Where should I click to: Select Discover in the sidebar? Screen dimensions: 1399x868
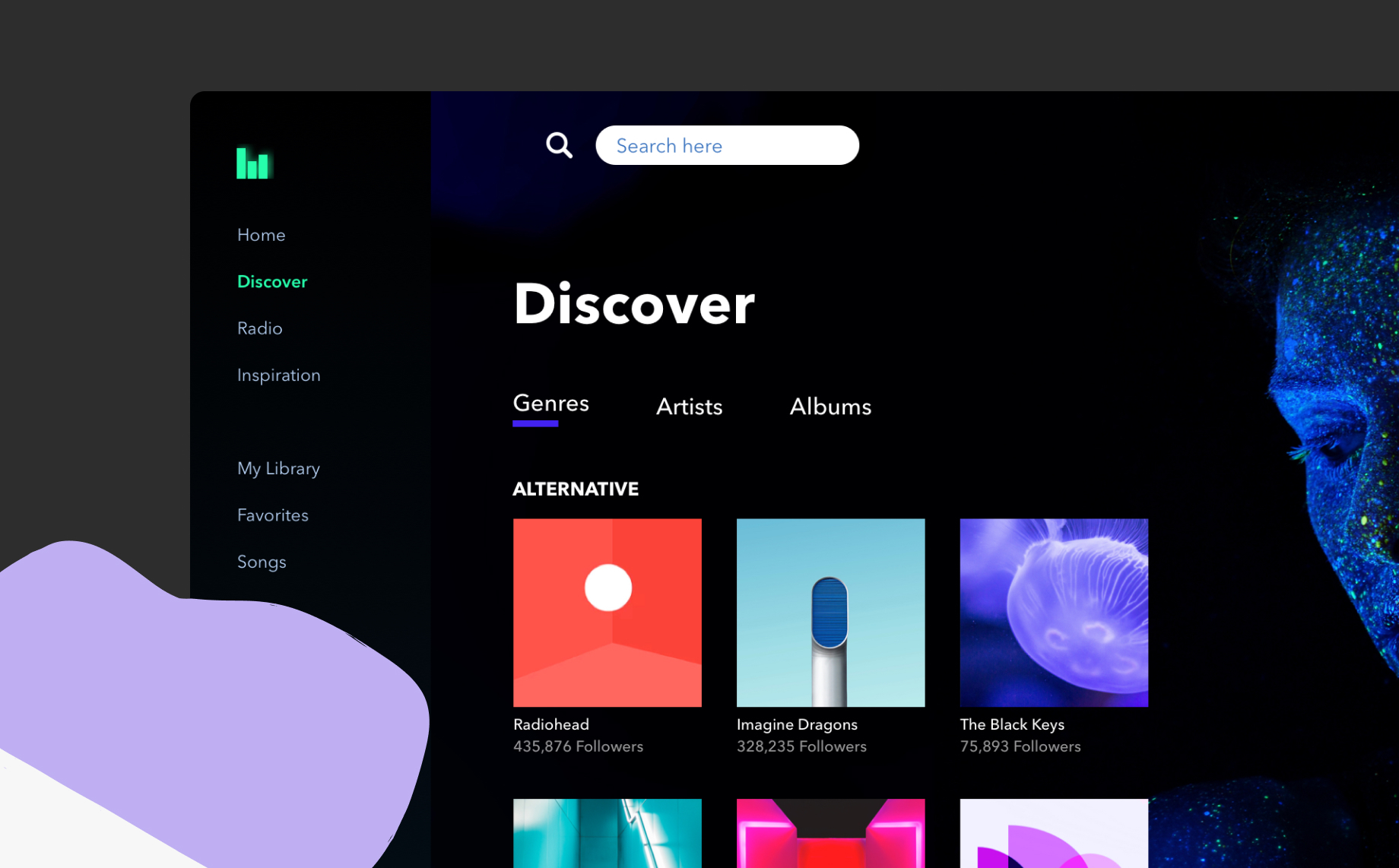272,282
